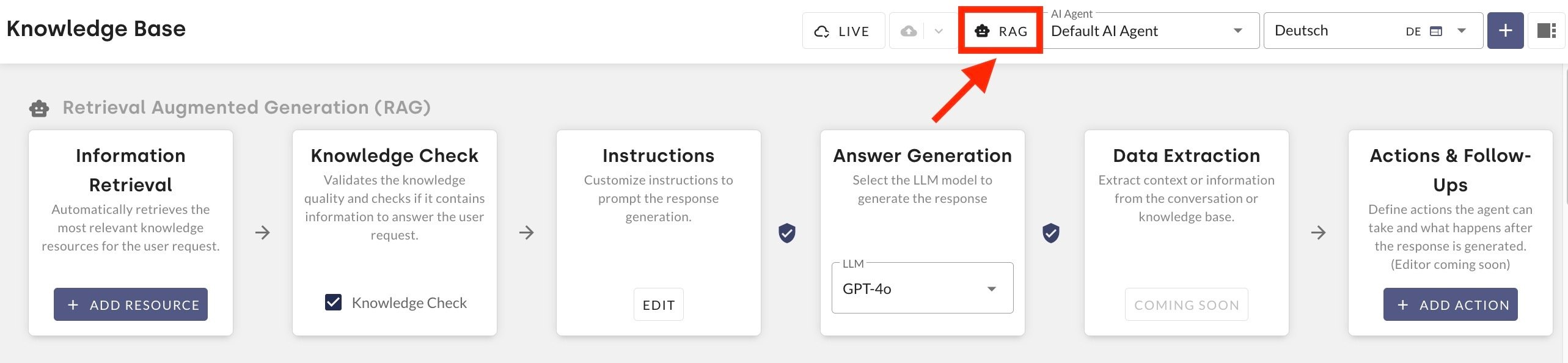Click the shield icon before Data Extraction
Viewport: 1568px width, 363px height.
1051,233
